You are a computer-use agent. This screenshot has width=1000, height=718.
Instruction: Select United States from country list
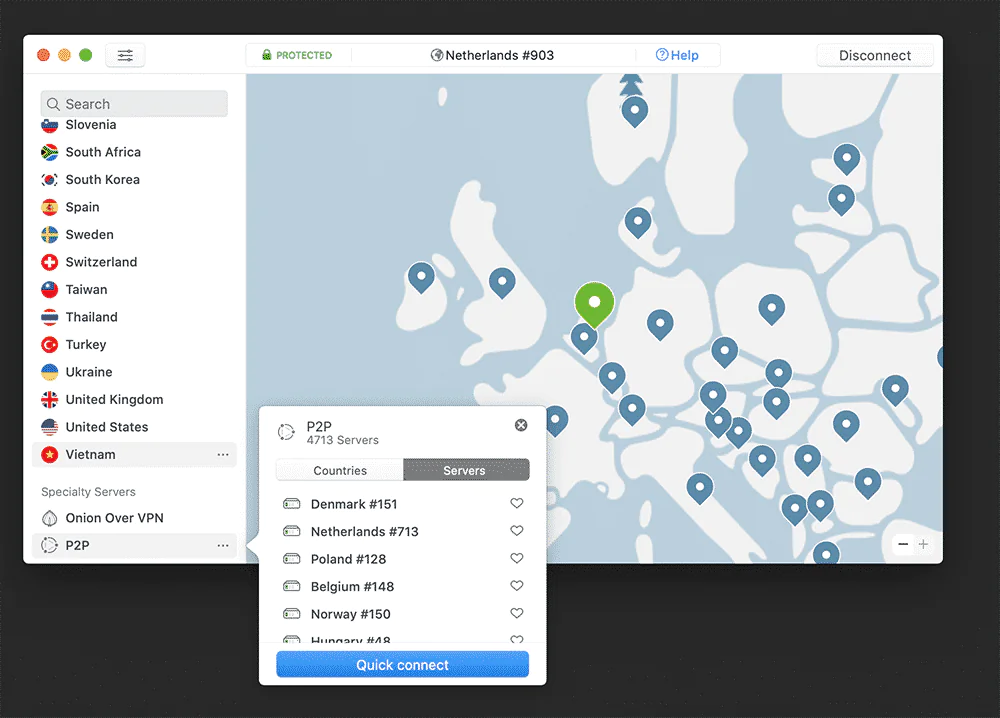(107, 427)
